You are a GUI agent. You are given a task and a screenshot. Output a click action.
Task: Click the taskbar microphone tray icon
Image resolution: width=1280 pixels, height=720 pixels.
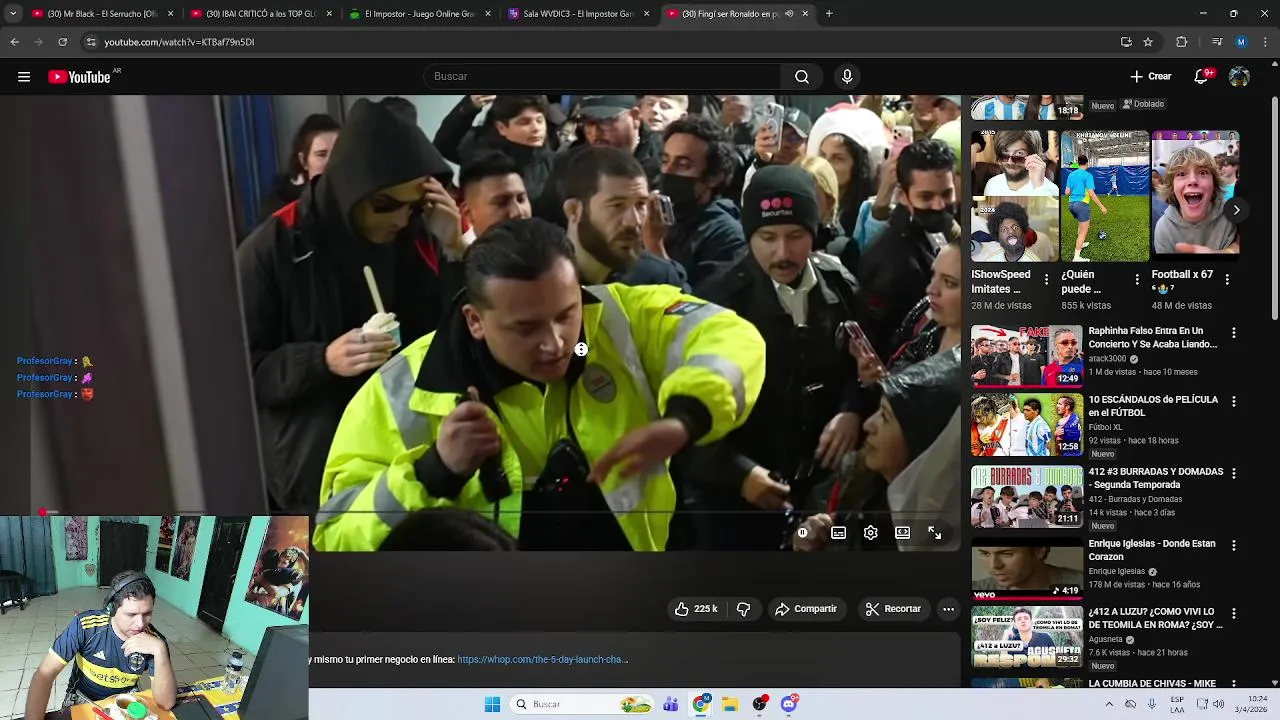[1152, 704]
